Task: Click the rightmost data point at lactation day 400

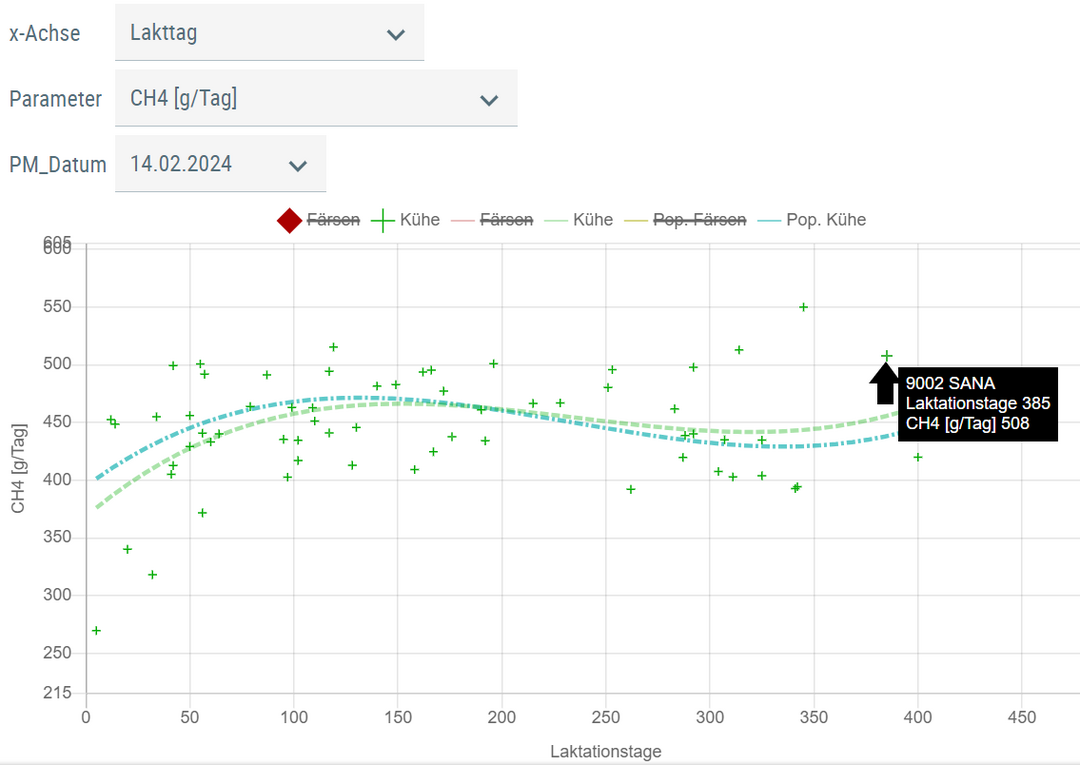Action: point(918,457)
